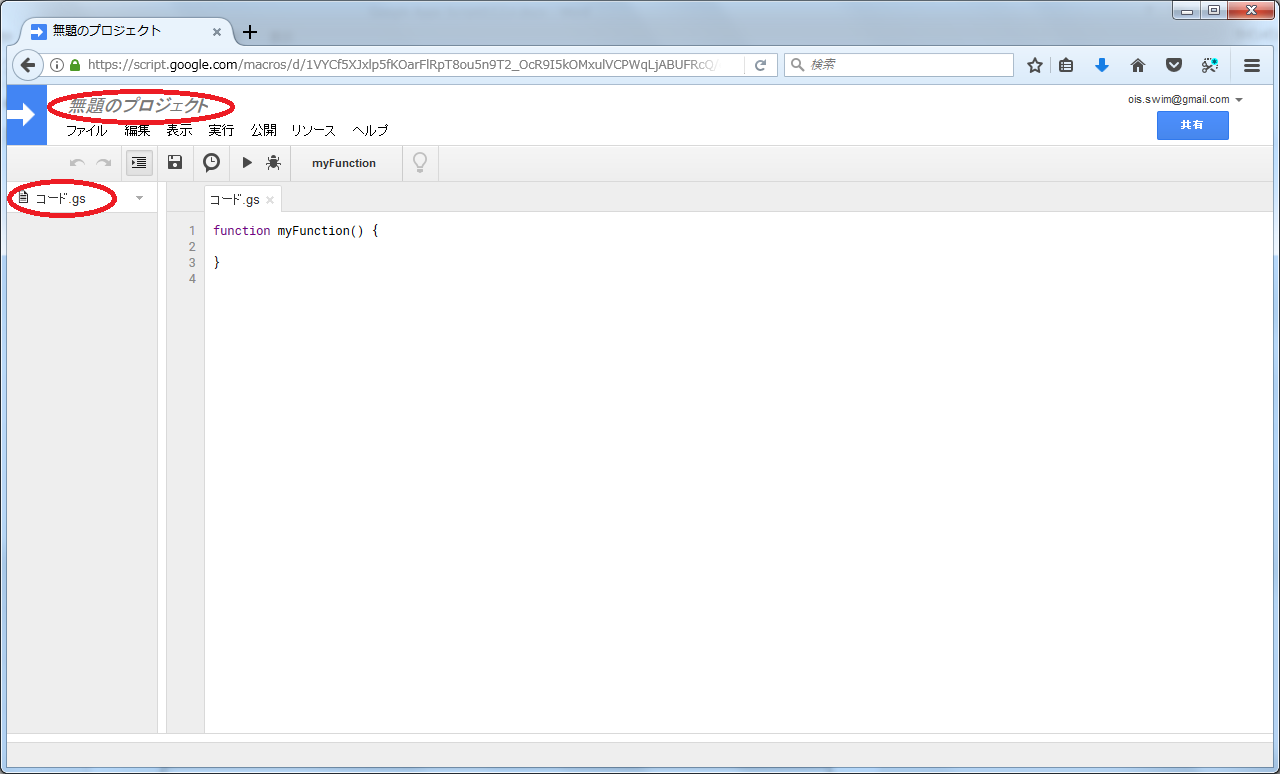
Task: Open the 実行 menu
Action: (x=221, y=130)
